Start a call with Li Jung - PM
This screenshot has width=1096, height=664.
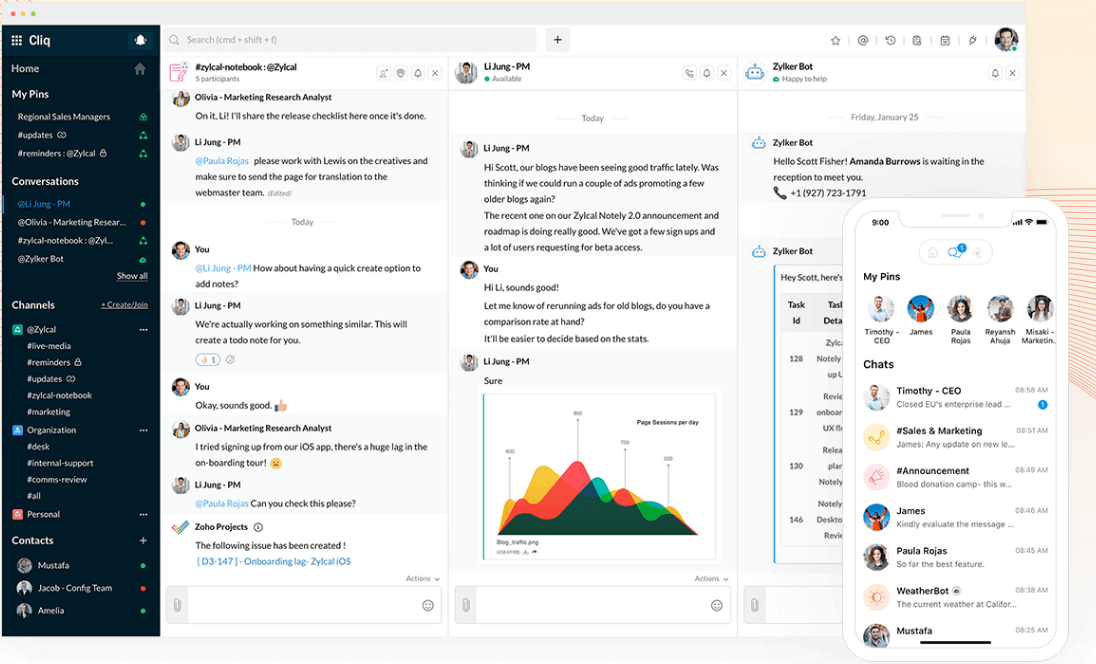(690, 73)
